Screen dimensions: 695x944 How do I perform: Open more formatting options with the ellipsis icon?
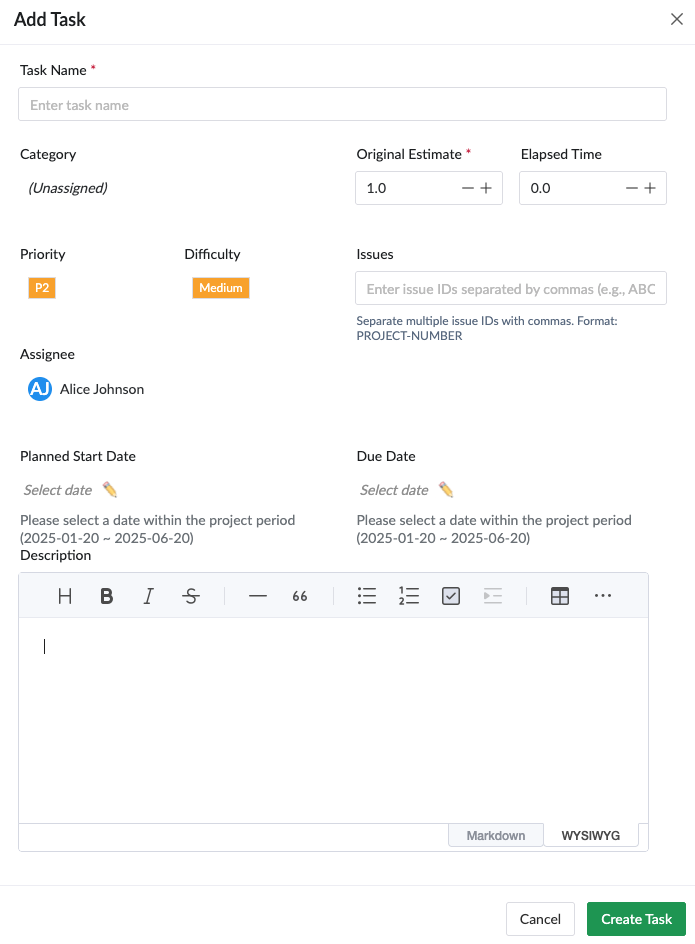click(x=602, y=596)
